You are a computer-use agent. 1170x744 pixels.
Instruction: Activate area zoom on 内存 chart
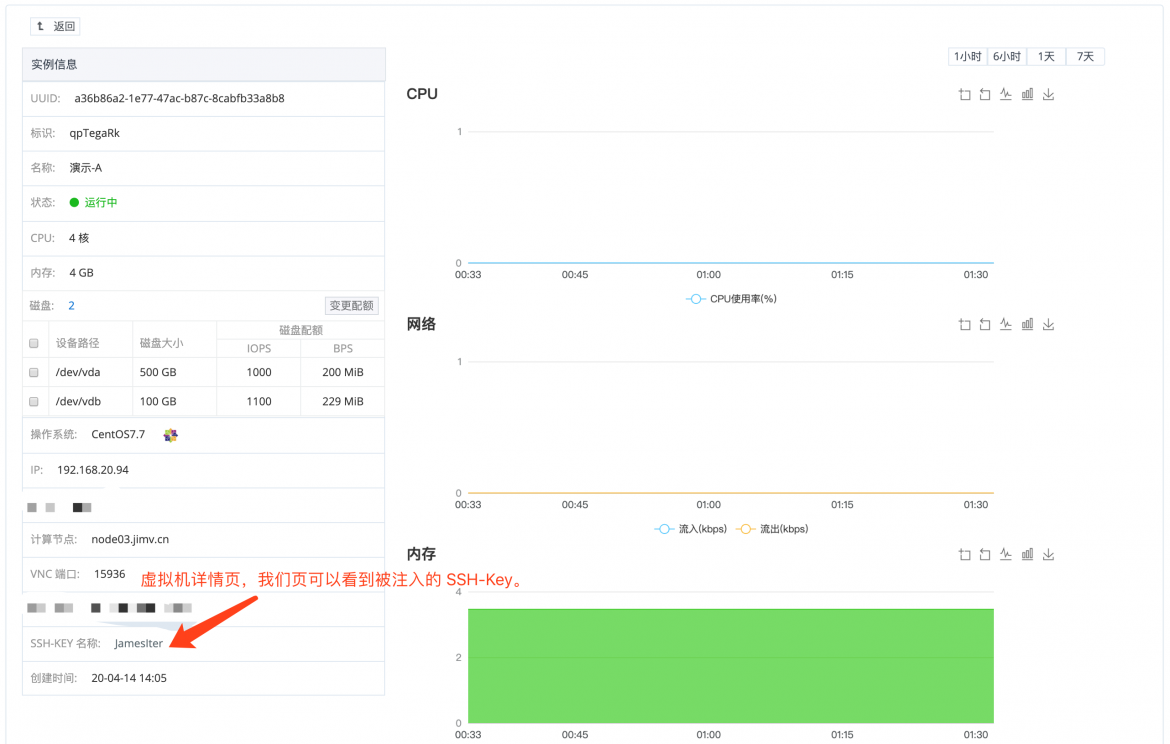(x=964, y=554)
